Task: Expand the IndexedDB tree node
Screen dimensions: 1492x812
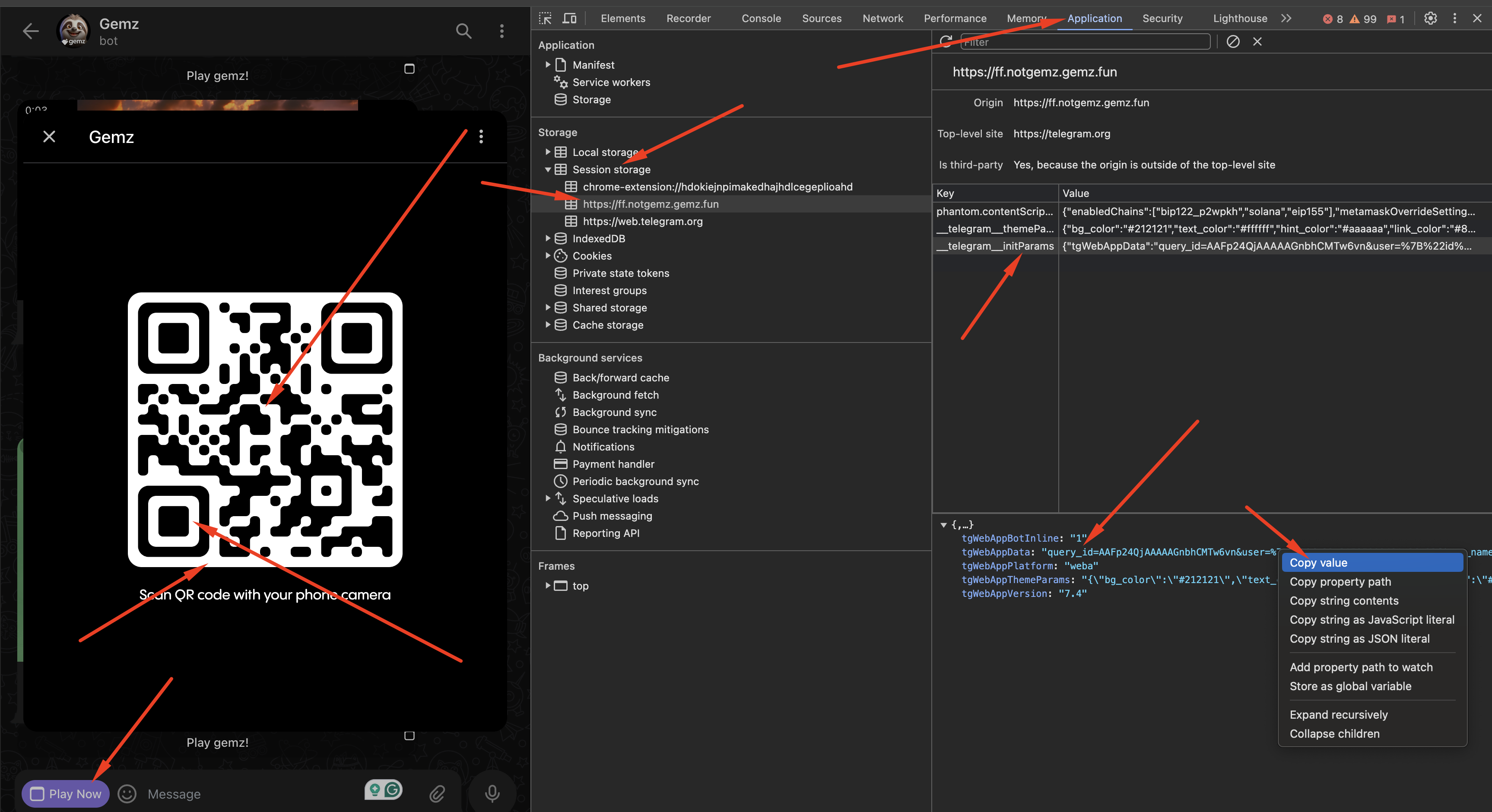Action: 547,238
